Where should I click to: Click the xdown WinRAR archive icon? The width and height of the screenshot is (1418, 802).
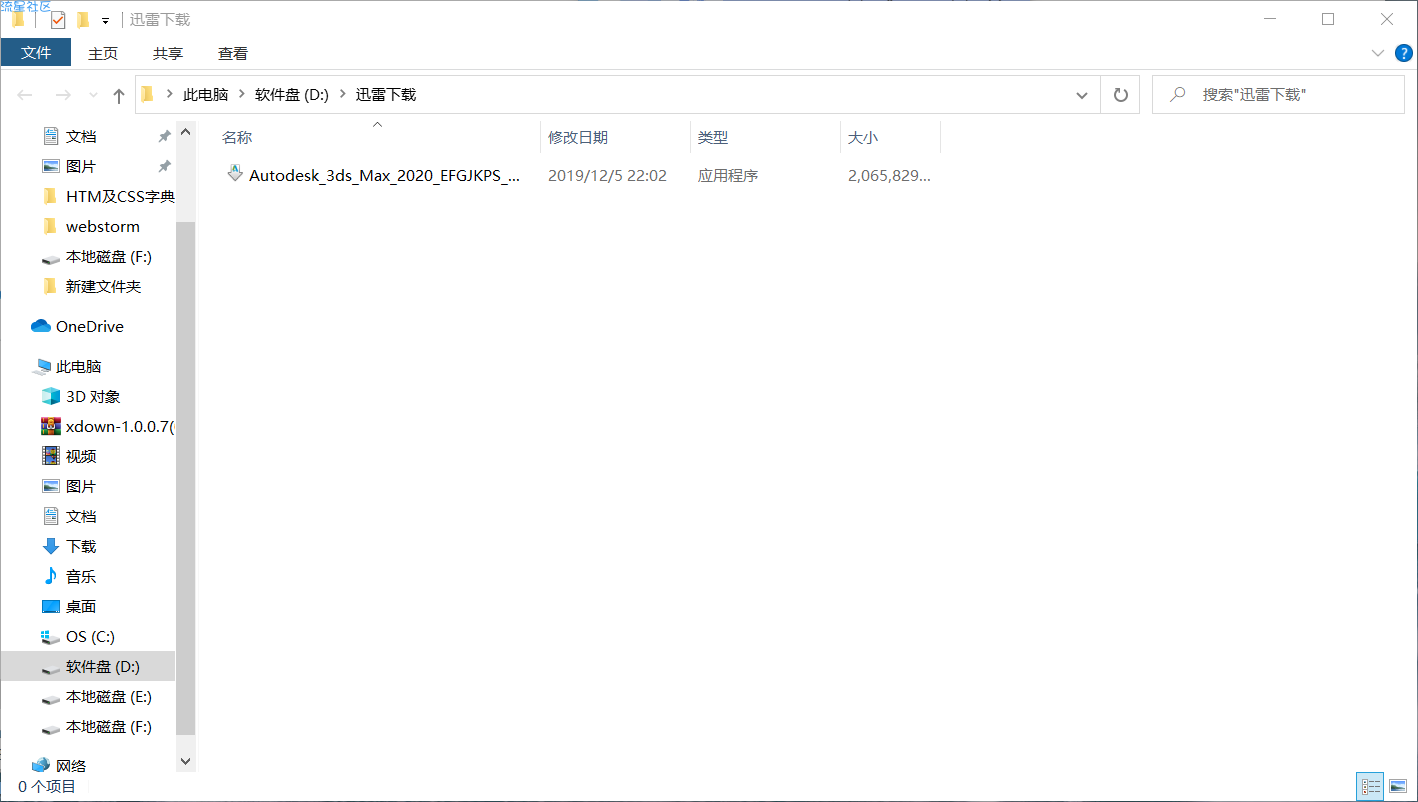tap(51, 426)
